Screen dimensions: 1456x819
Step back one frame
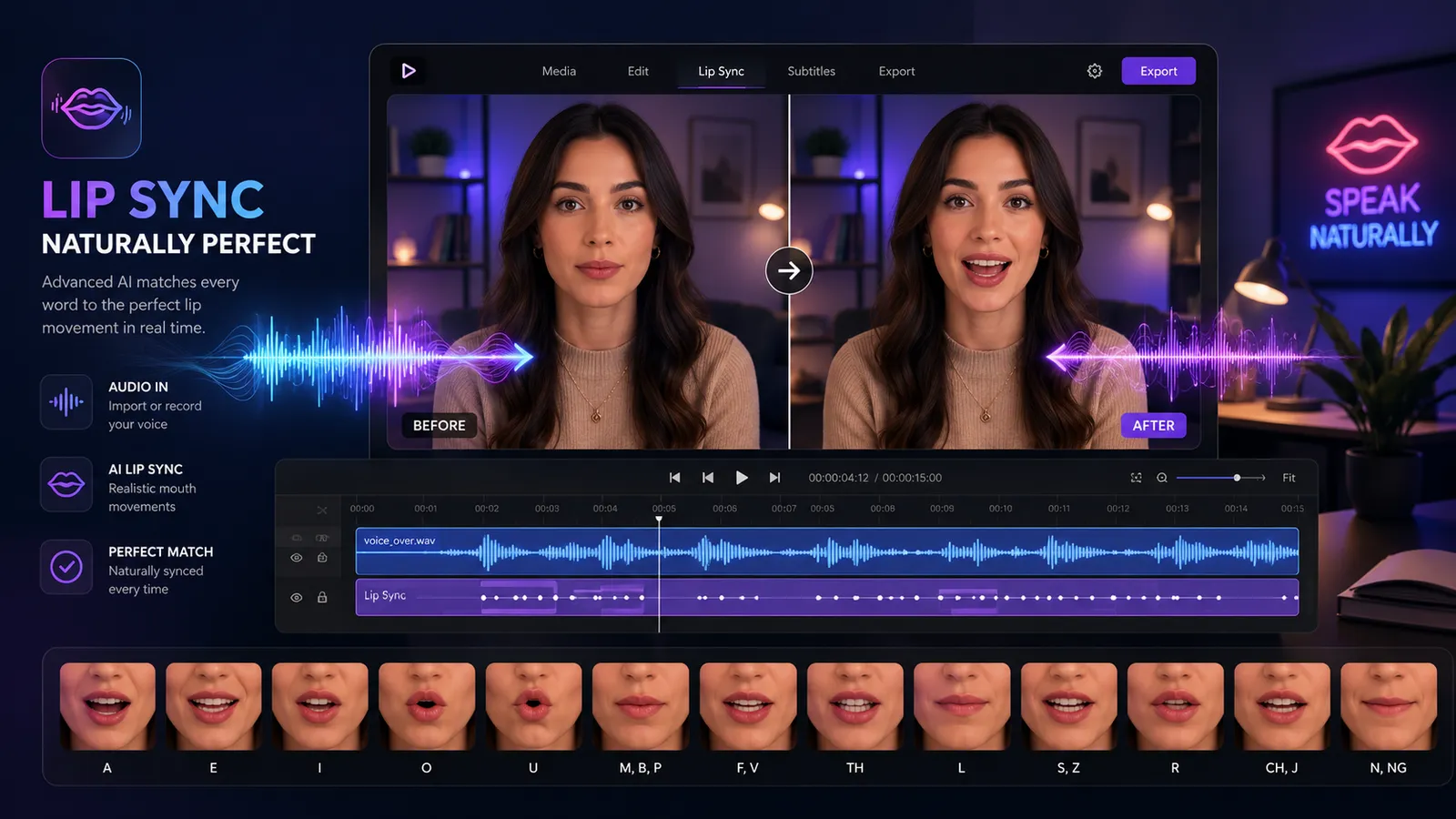pos(707,478)
